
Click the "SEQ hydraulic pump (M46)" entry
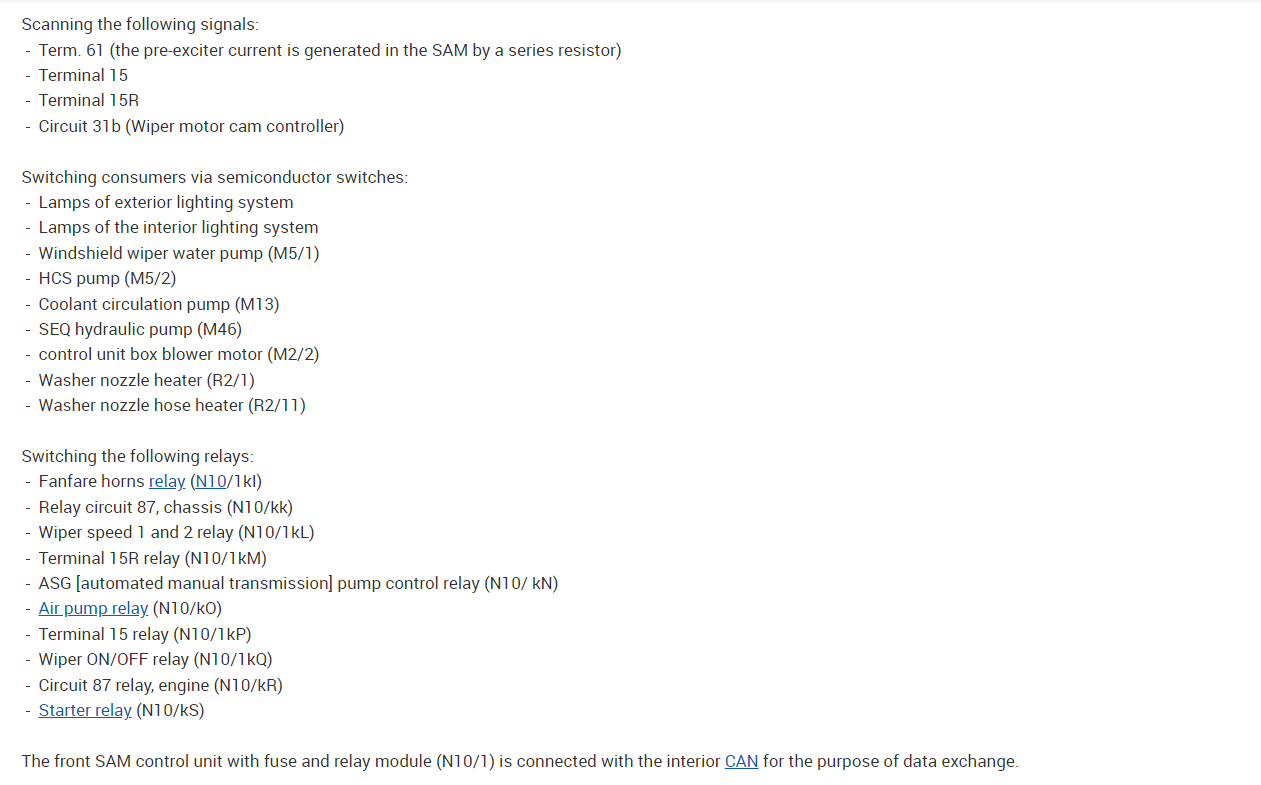[x=140, y=329]
